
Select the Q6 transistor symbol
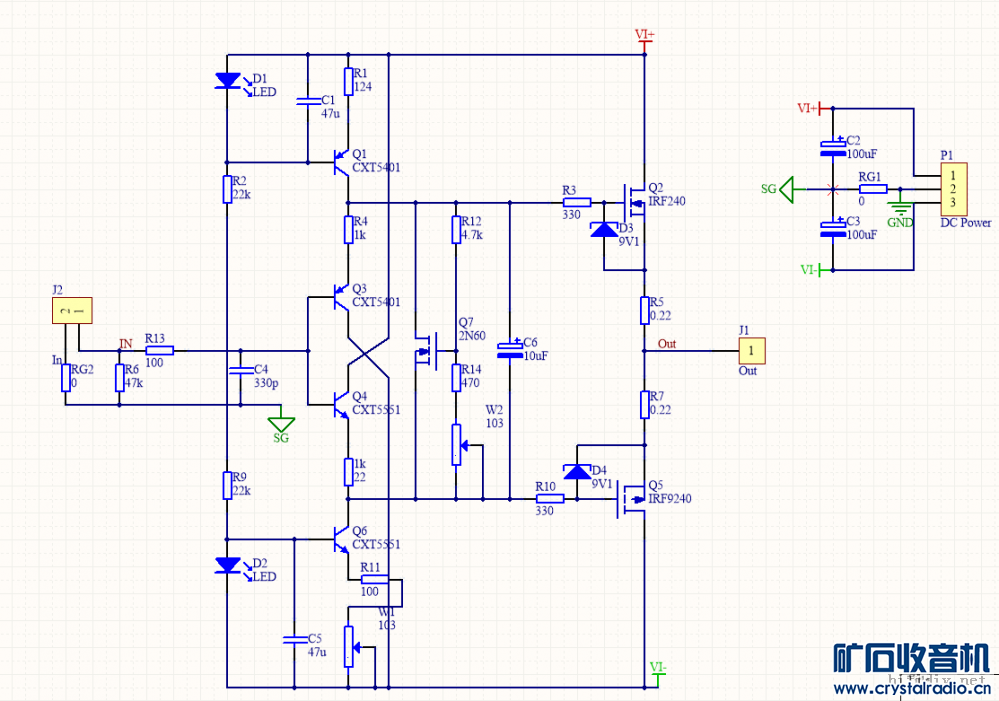[340, 539]
